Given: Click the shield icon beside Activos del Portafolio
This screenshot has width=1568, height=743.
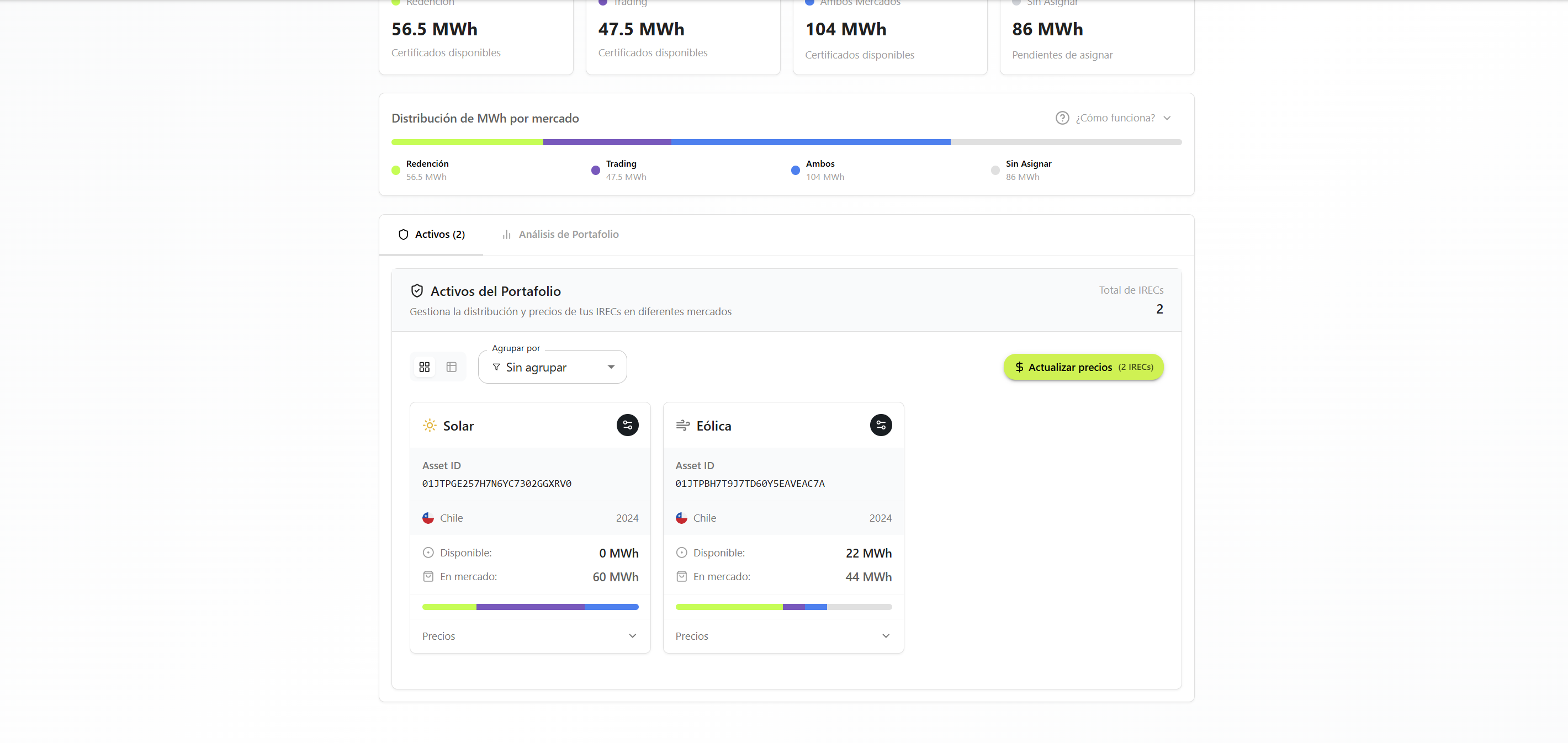Looking at the screenshot, I should [416, 291].
